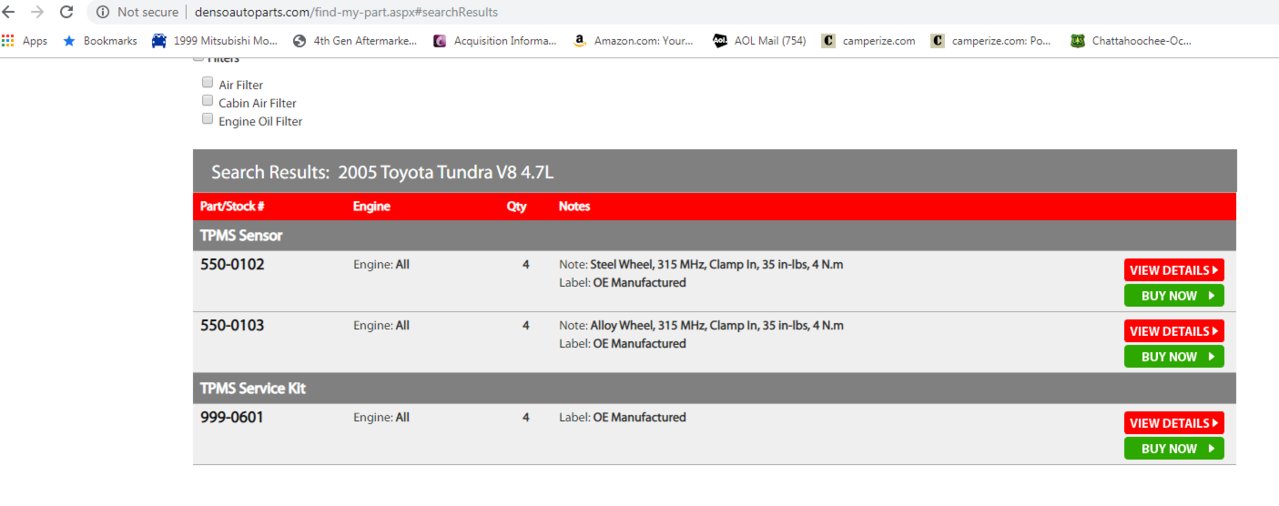1279x506 pixels.
Task: Click the Steel Wheel, 315 MHz note
Action: (701, 265)
